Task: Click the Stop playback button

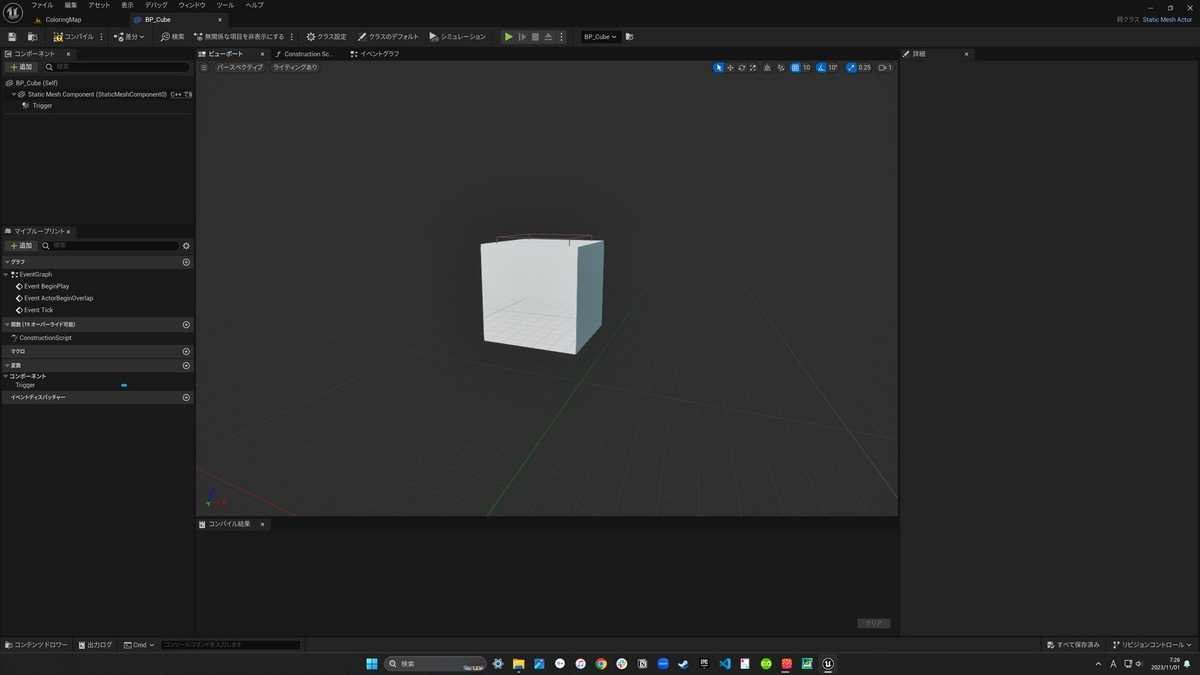Action: pos(535,37)
